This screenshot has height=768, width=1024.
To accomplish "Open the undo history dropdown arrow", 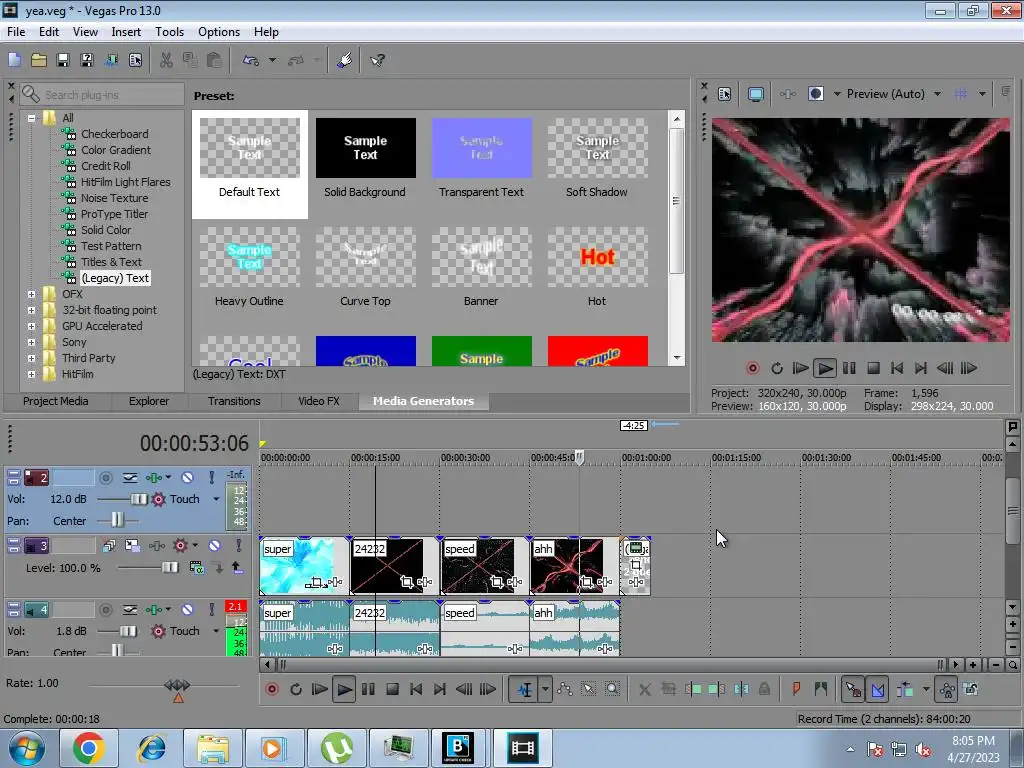I will (272, 60).
